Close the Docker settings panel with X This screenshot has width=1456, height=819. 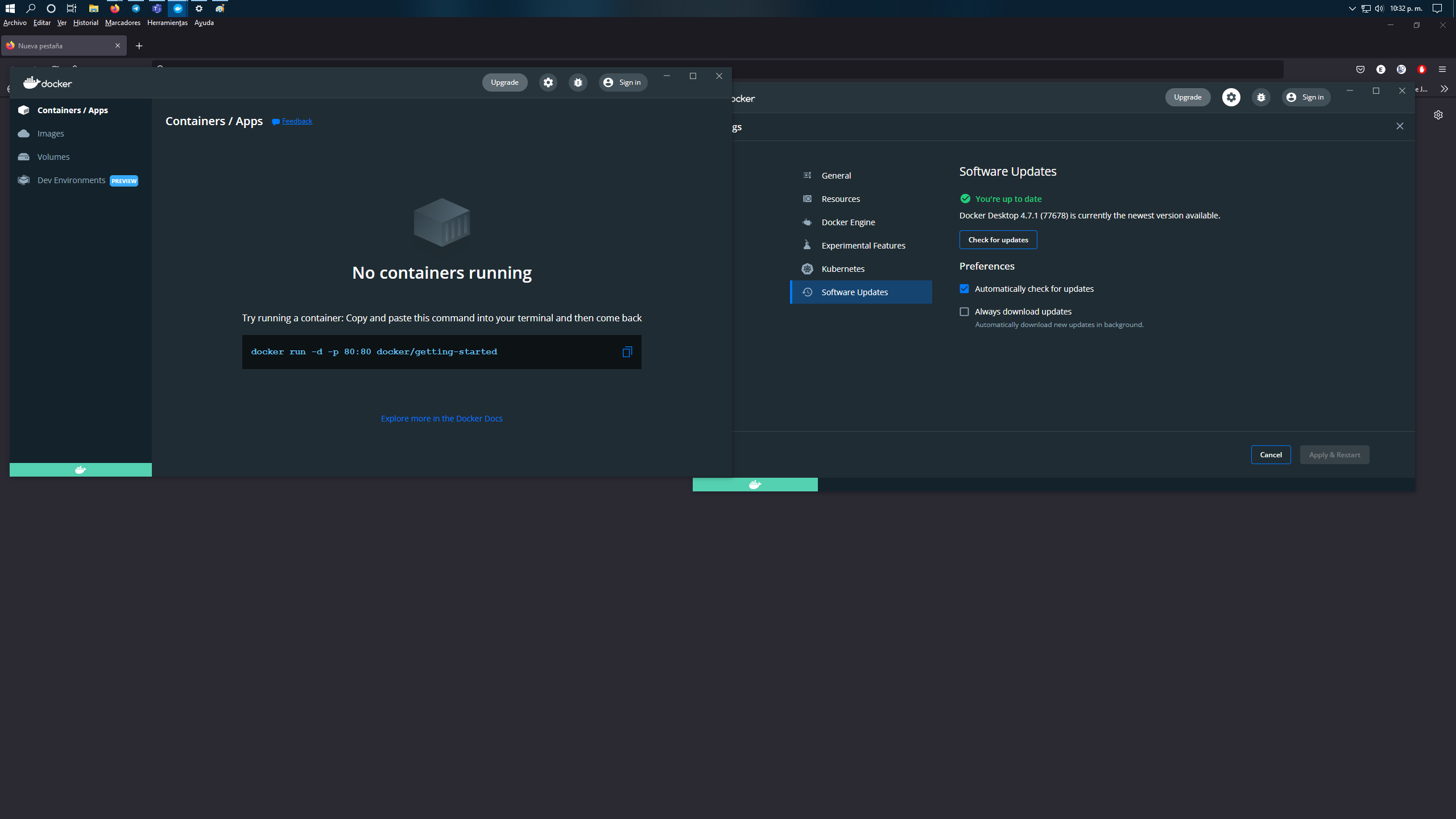(1400, 126)
